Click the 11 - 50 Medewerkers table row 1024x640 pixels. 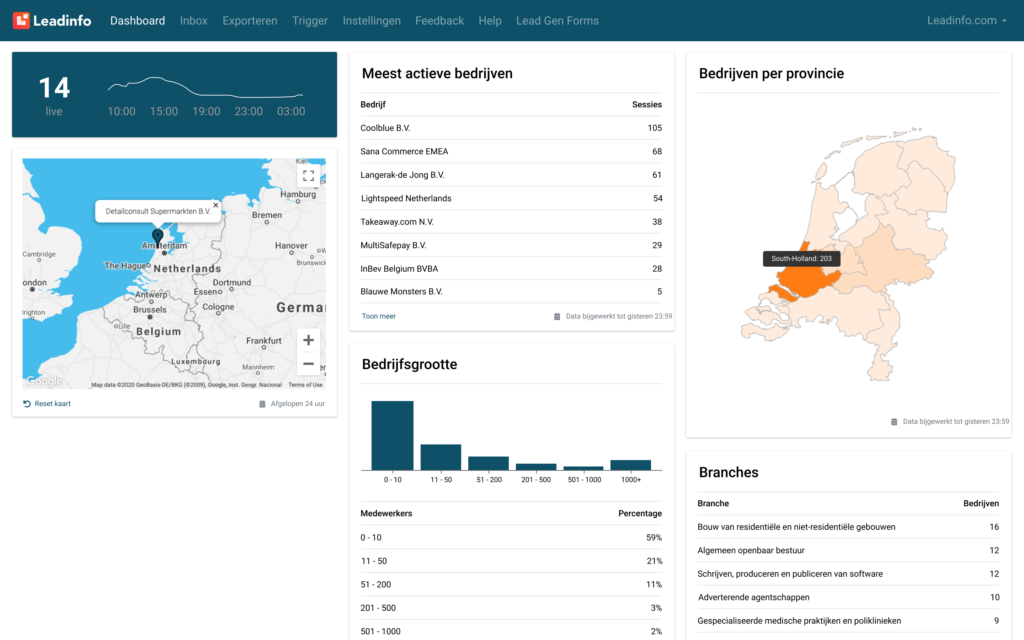511,561
